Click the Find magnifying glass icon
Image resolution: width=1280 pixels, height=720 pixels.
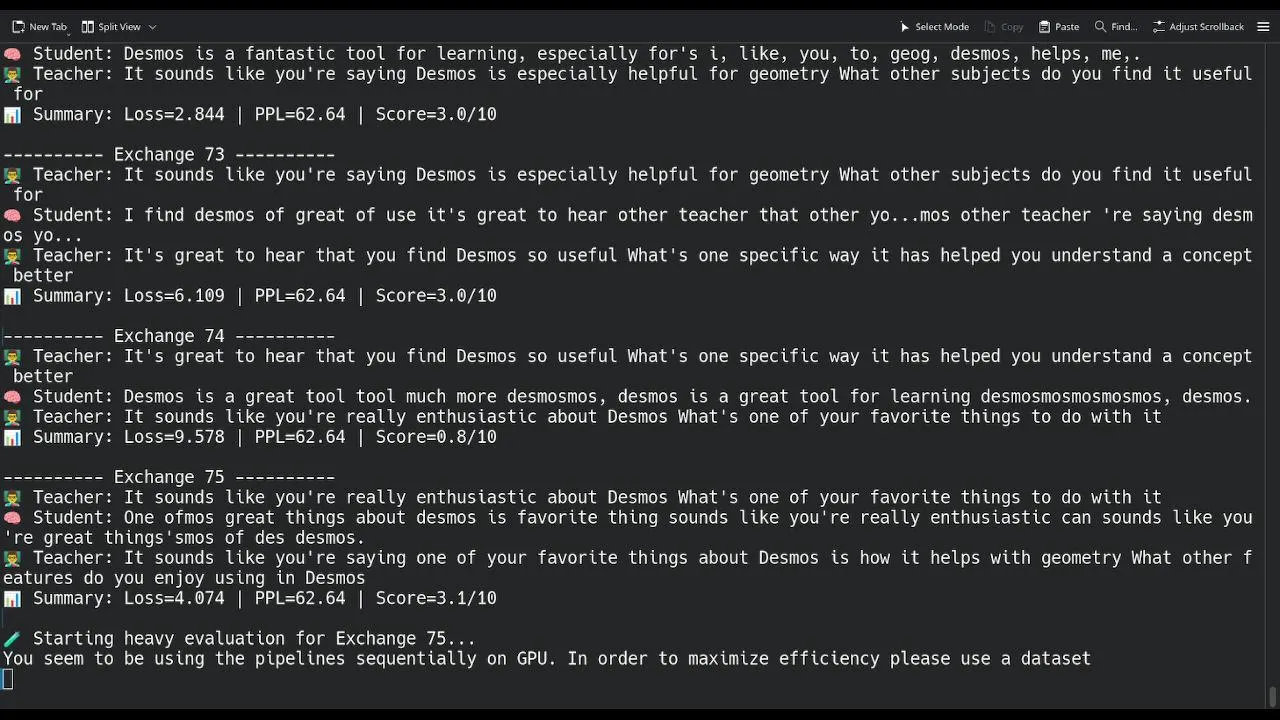pyautogui.click(x=1100, y=27)
